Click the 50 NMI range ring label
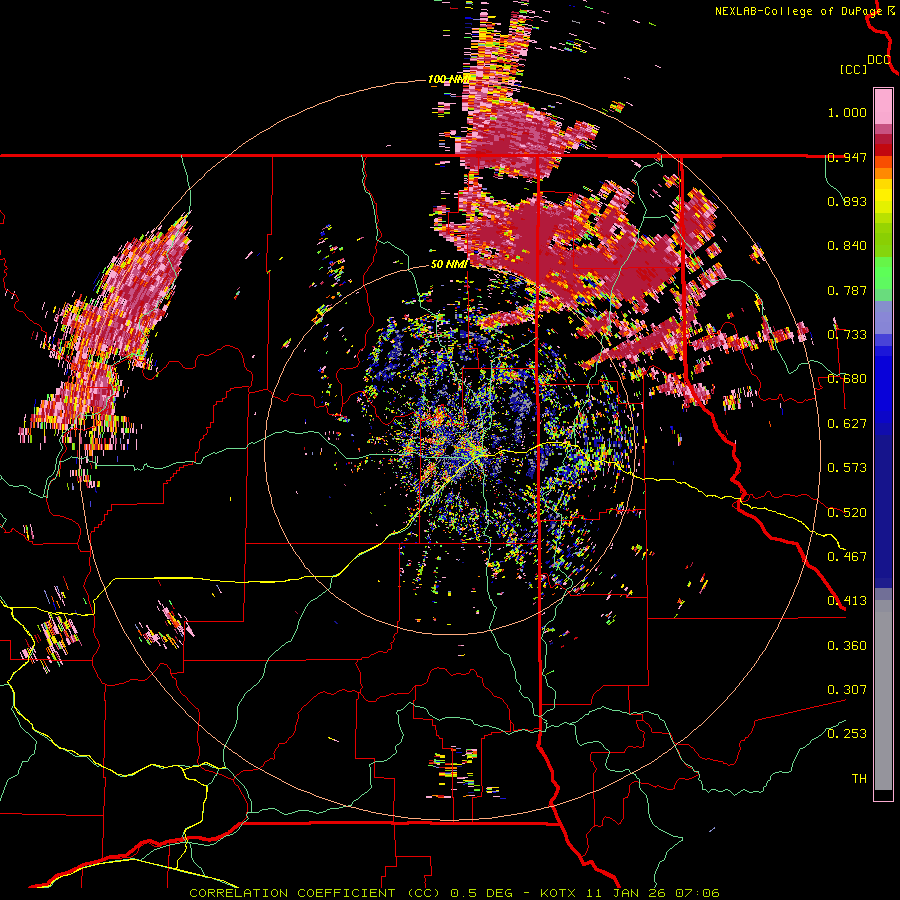 449,264
